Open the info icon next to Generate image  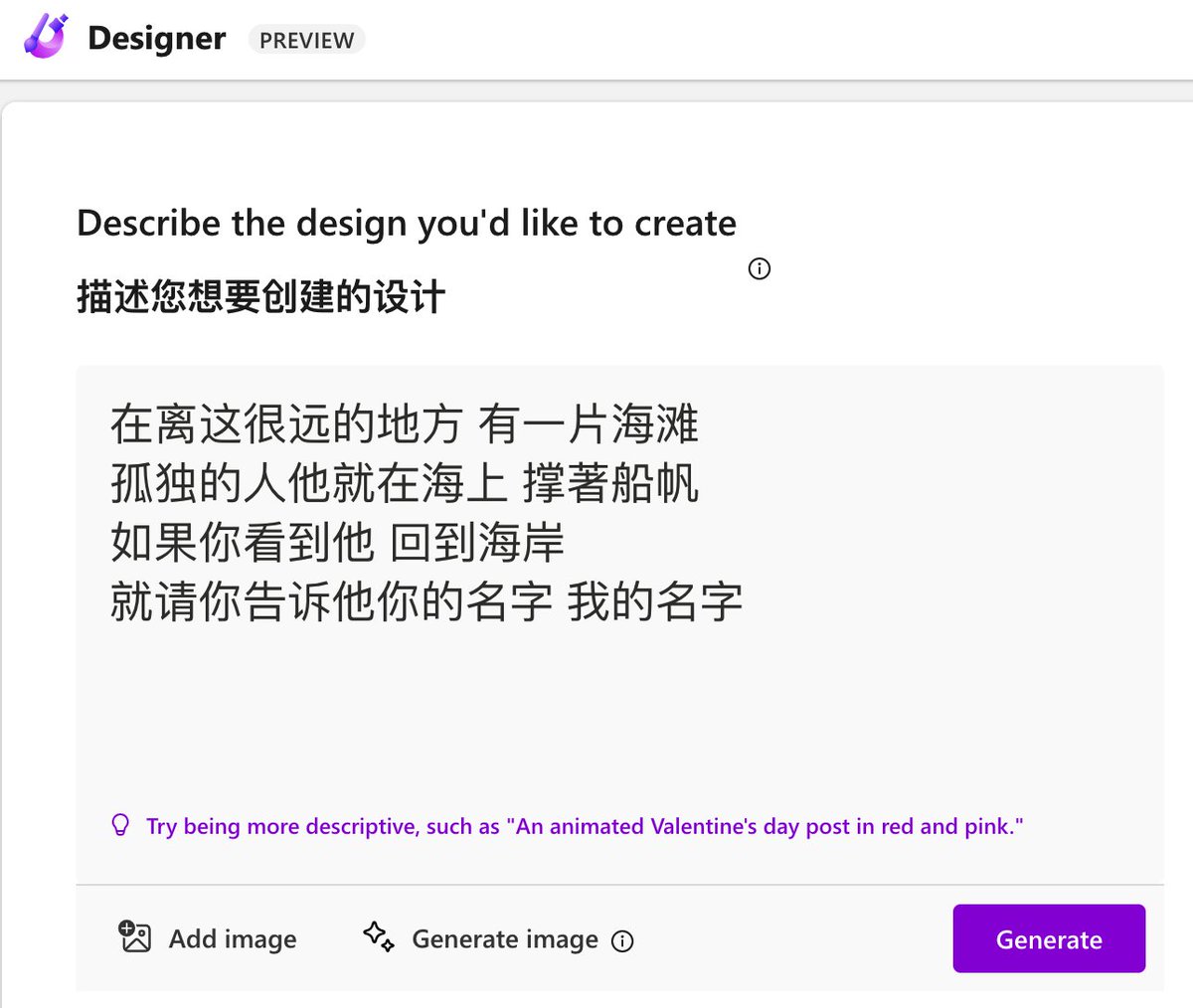622,940
